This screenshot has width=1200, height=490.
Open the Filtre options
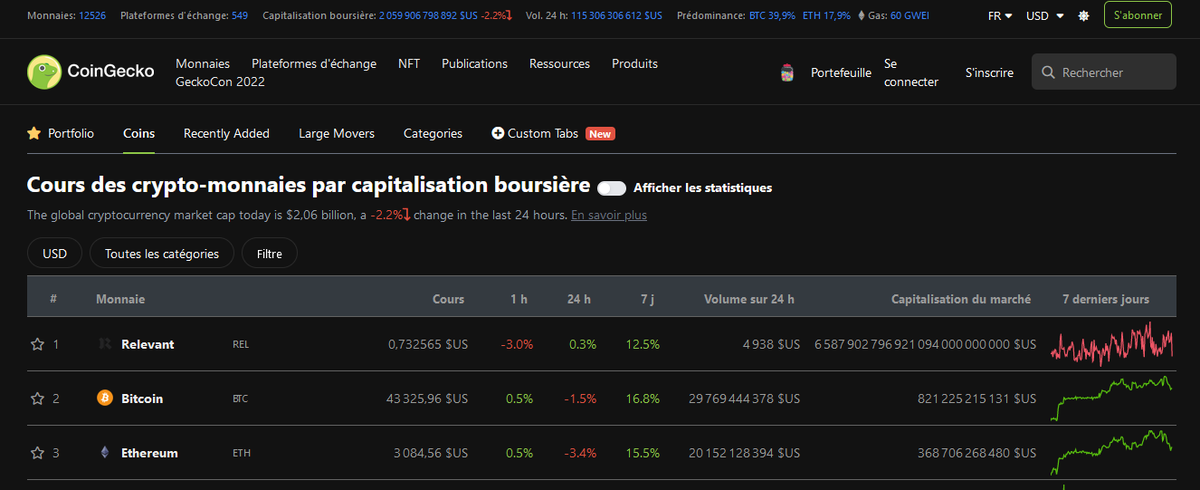pos(269,254)
